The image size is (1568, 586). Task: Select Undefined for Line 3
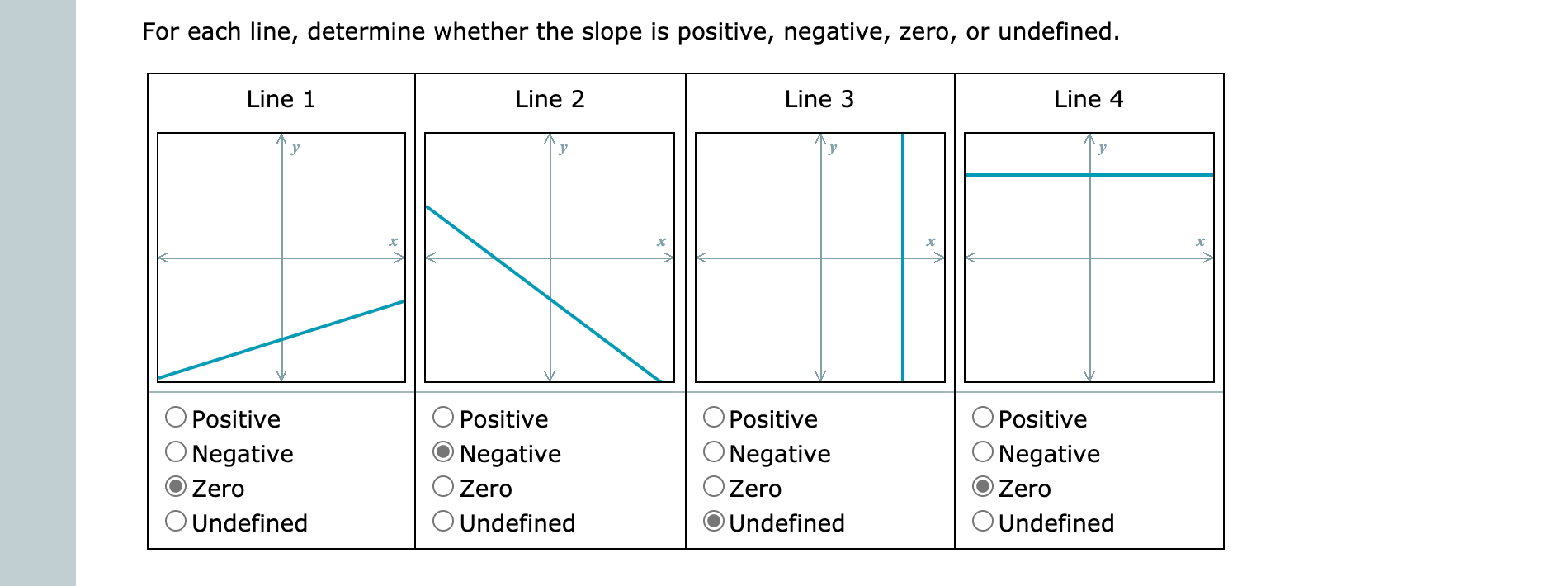pos(713,522)
